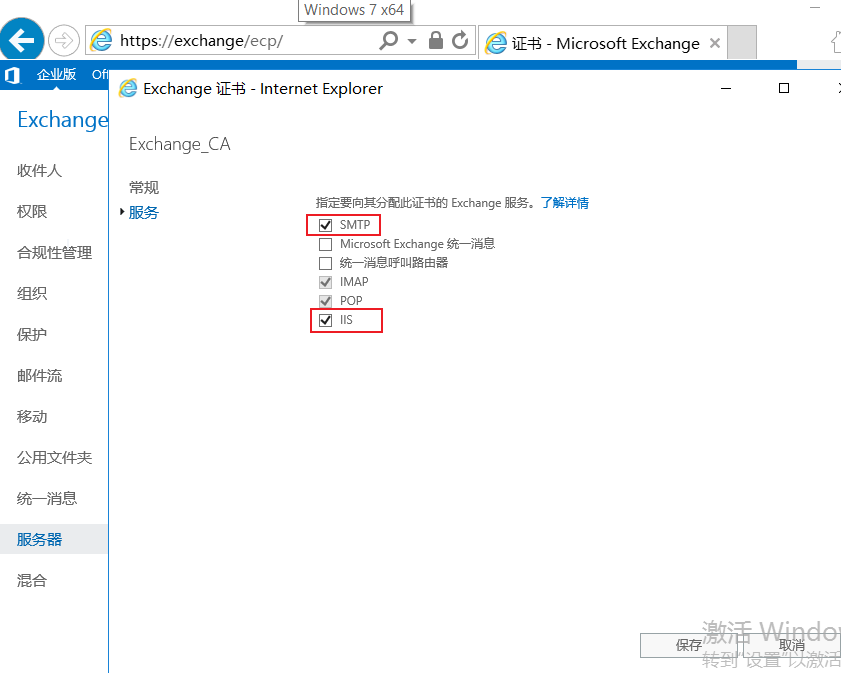Image resolution: width=841 pixels, height=673 pixels.
Task: Click the Exchange heading in admin center
Action: (x=63, y=120)
